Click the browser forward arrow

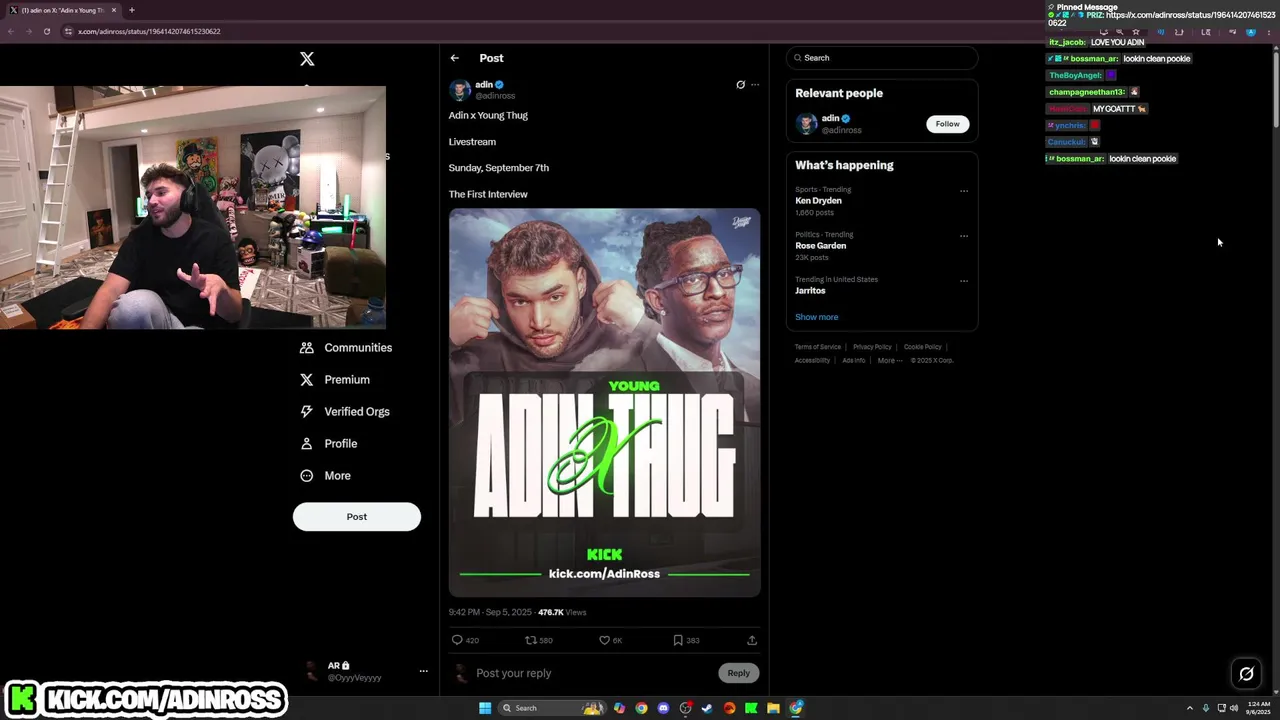point(28,31)
